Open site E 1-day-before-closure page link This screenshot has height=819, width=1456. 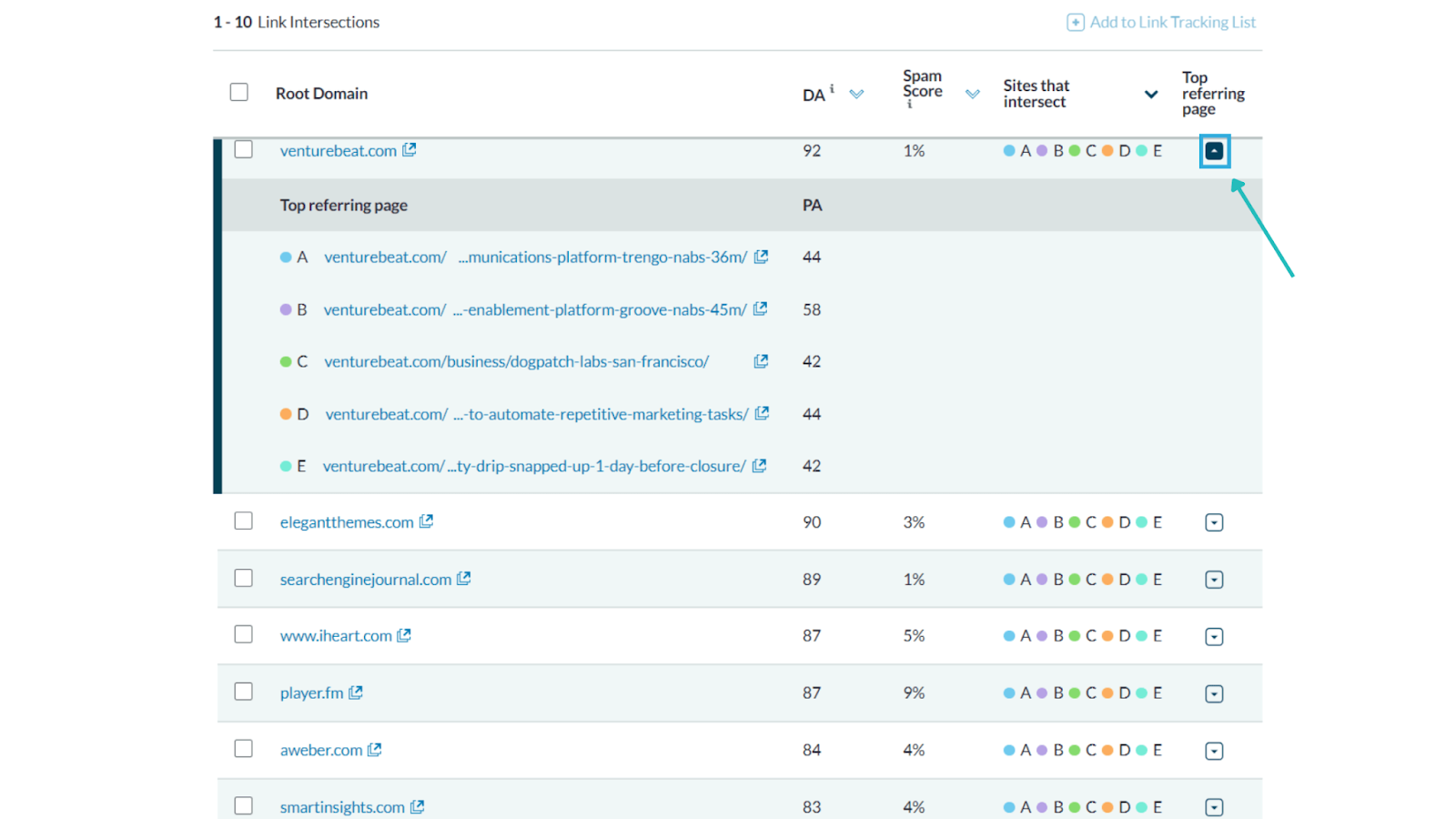tap(534, 467)
